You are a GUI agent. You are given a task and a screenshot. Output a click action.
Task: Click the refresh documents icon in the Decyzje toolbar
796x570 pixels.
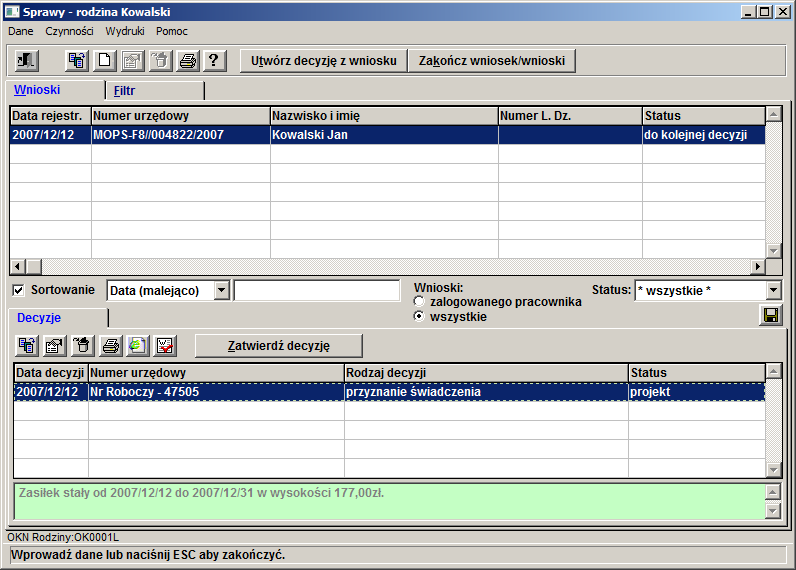pos(27,346)
